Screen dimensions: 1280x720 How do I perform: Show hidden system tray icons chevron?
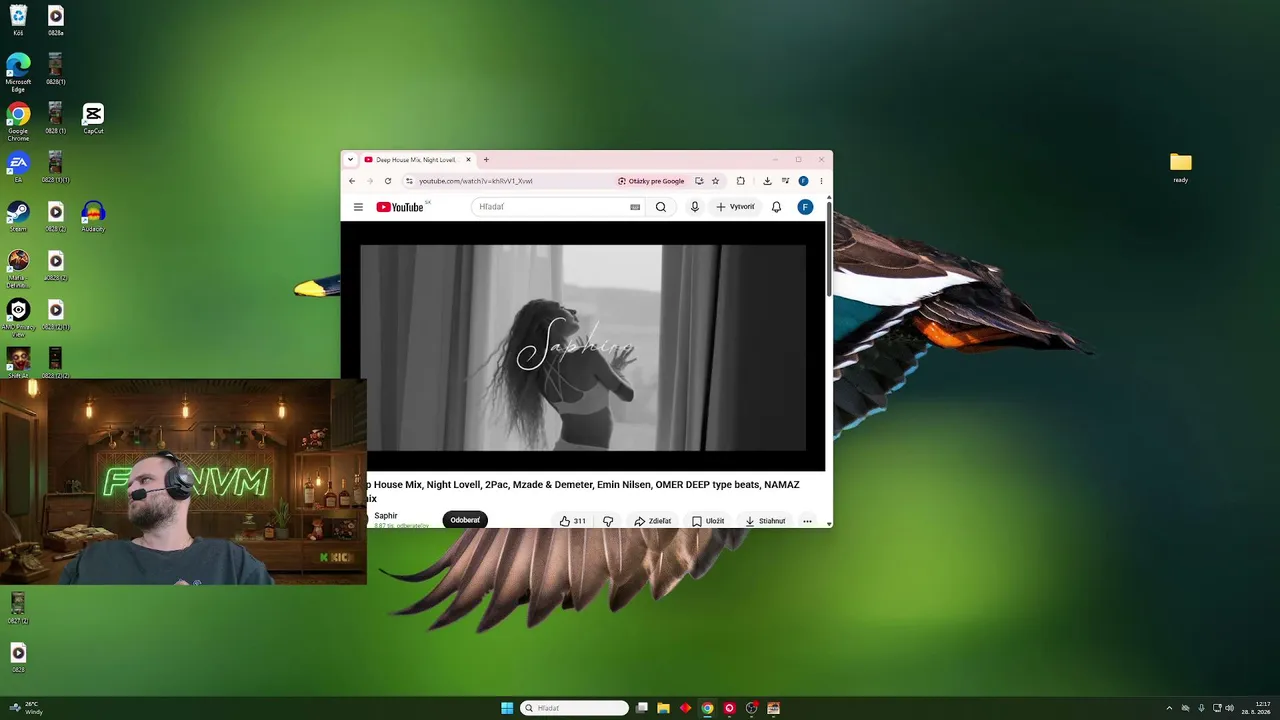click(x=1169, y=708)
